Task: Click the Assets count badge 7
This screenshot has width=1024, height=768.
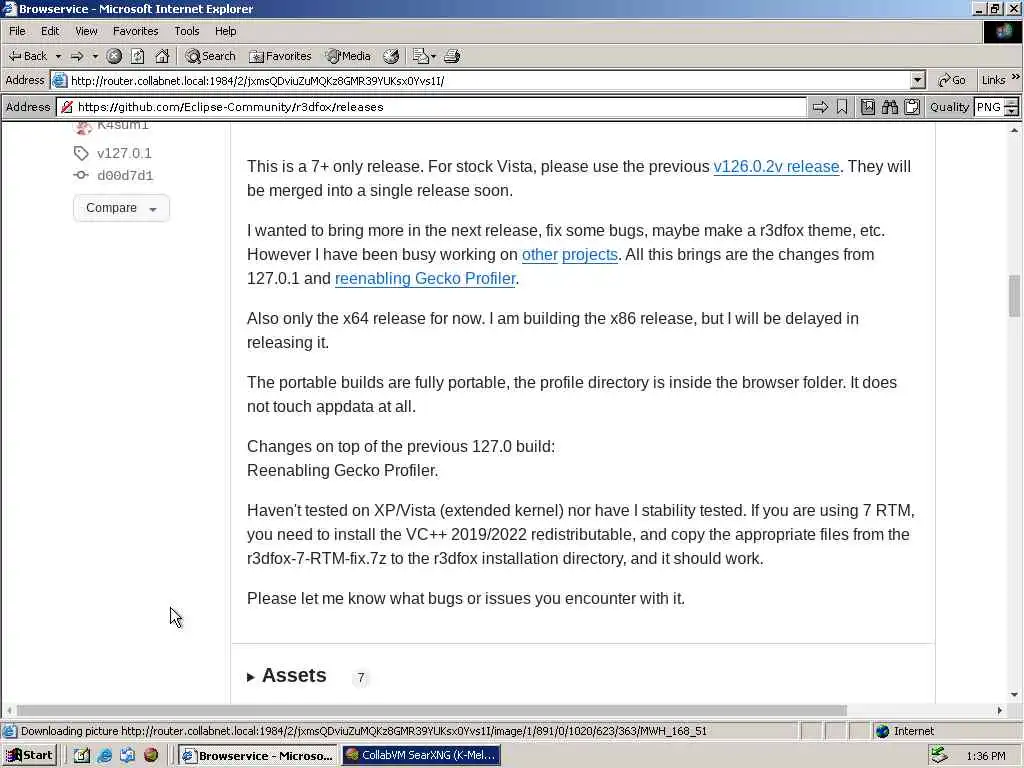Action: point(360,678)
